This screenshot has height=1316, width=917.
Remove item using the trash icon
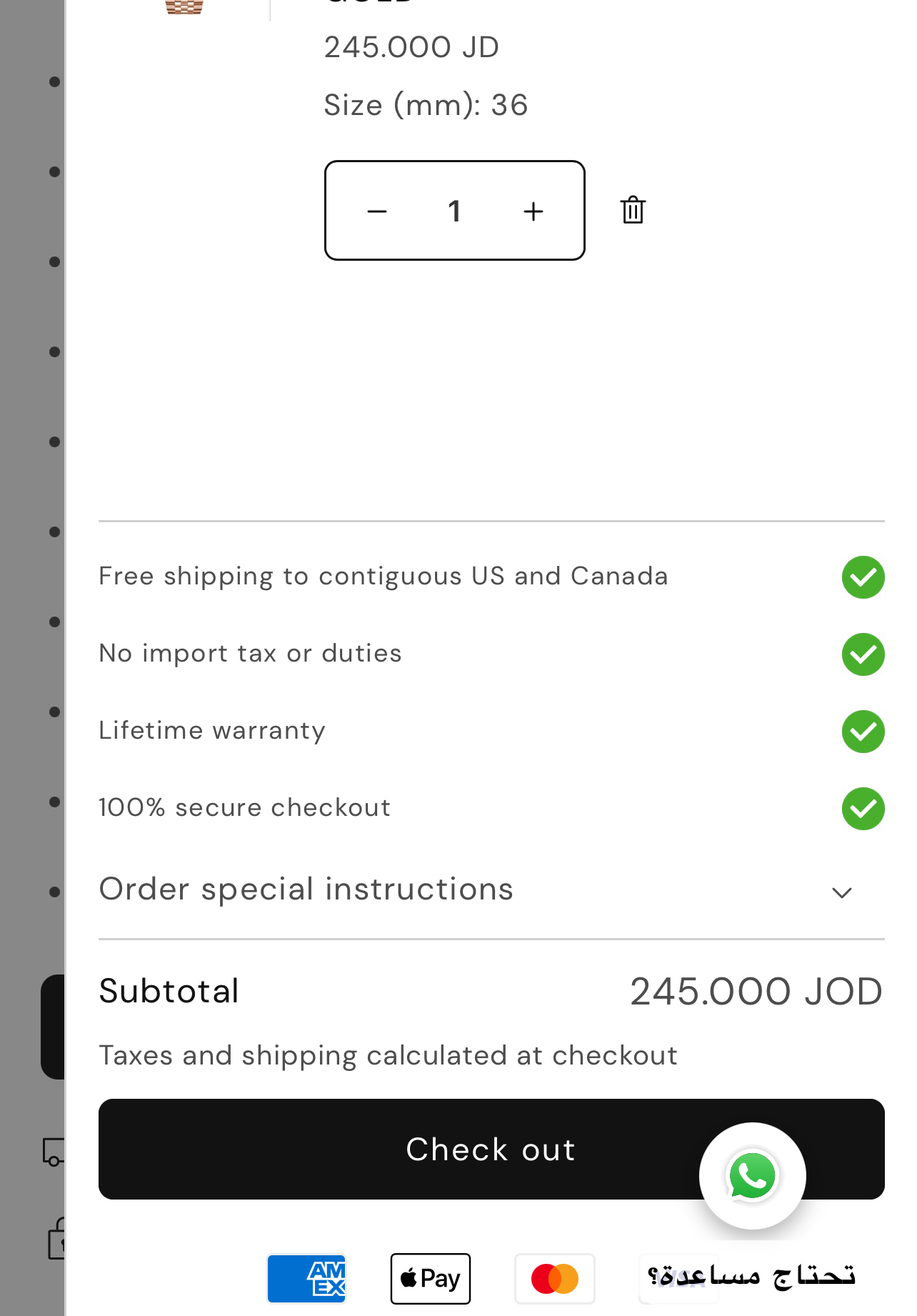(633, 210)
